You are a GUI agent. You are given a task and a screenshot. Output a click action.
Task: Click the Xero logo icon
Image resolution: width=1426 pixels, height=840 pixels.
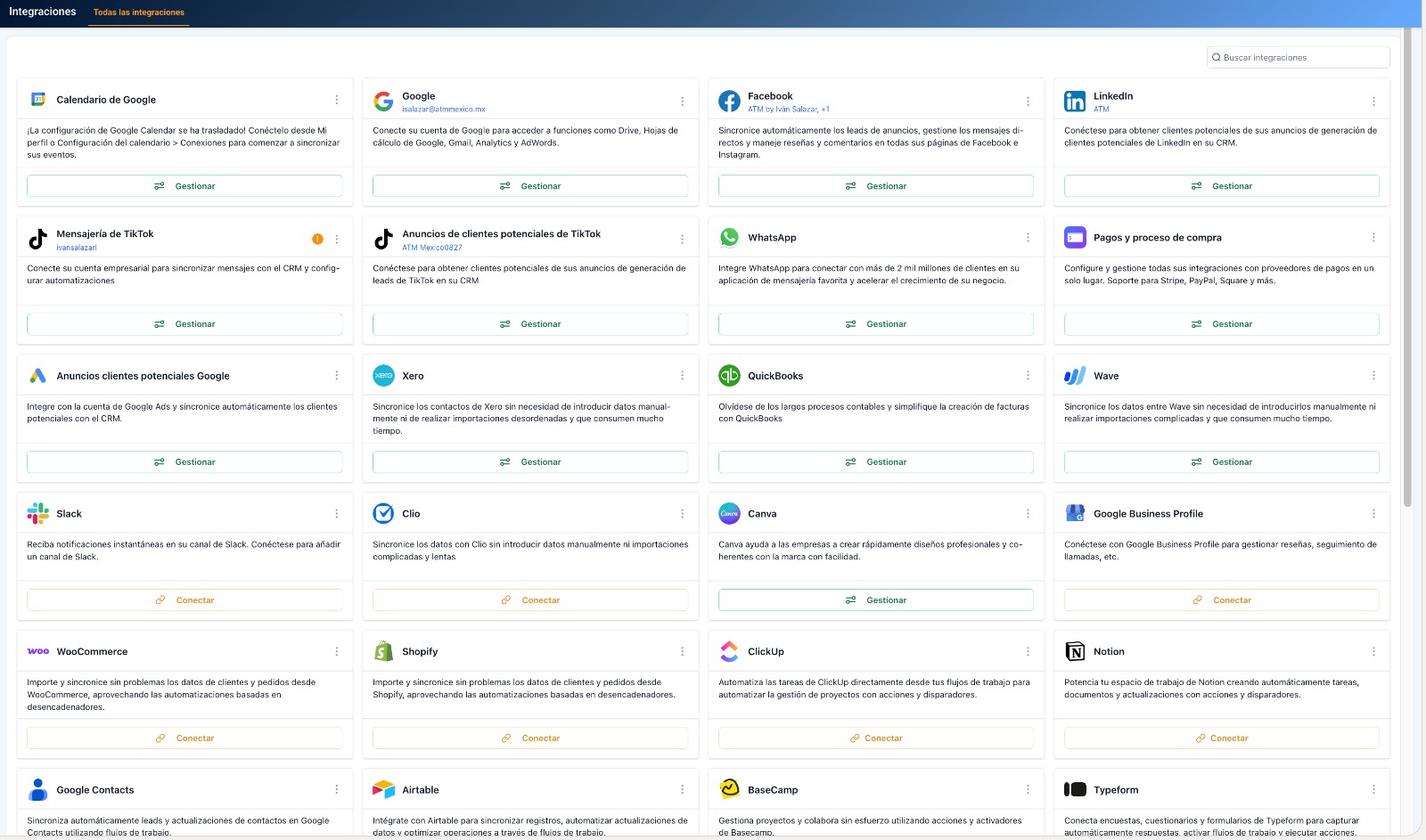(383, 376)
